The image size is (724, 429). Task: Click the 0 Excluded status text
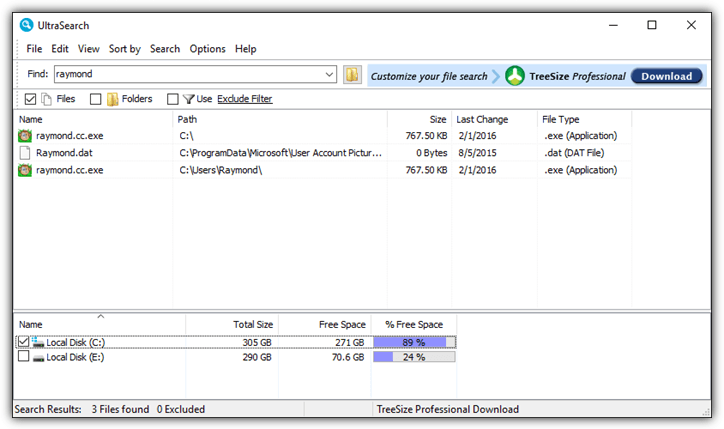pos(181,410)
